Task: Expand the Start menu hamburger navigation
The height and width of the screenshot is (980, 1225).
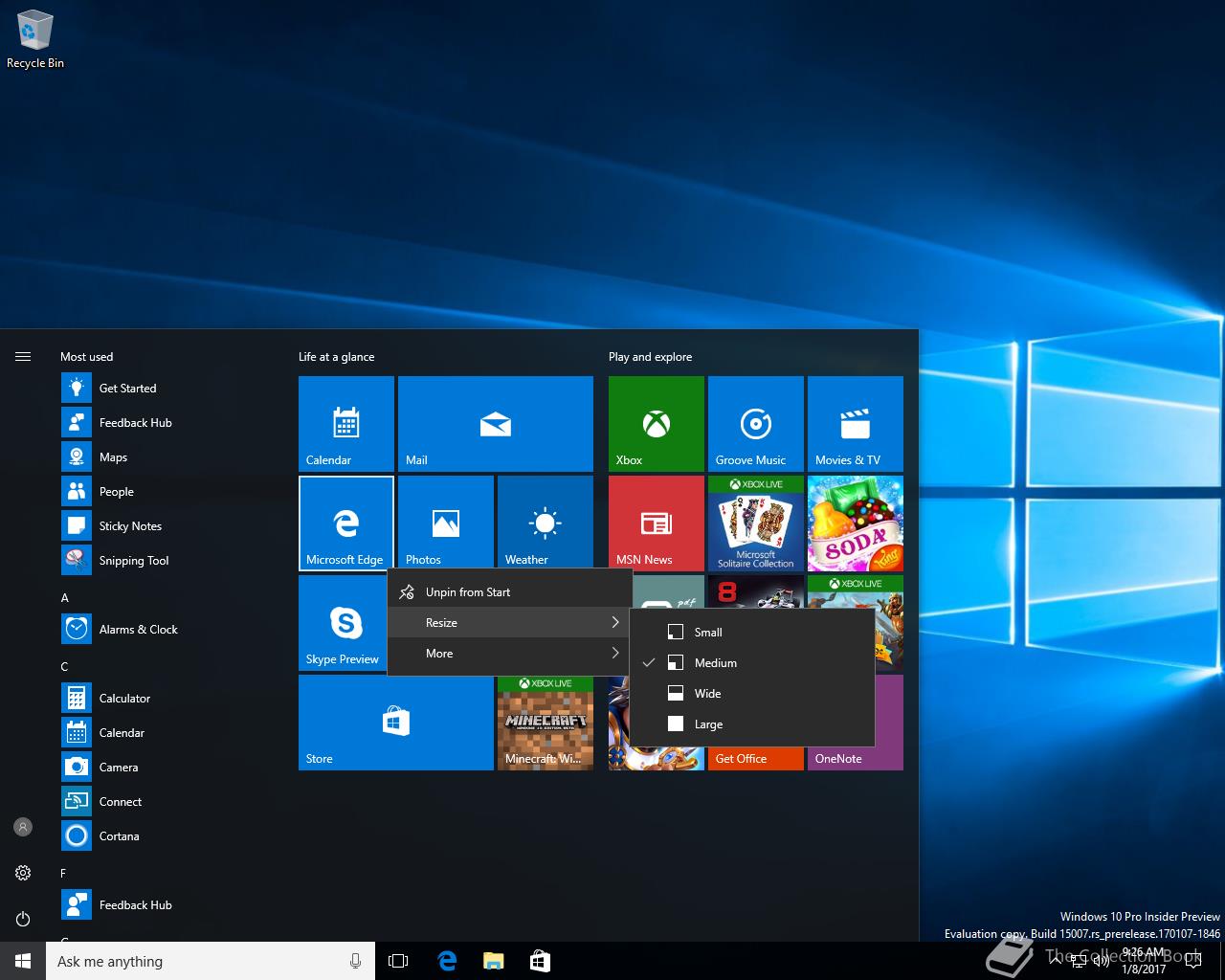Action: pyautogui.click(x=23, y=357)
